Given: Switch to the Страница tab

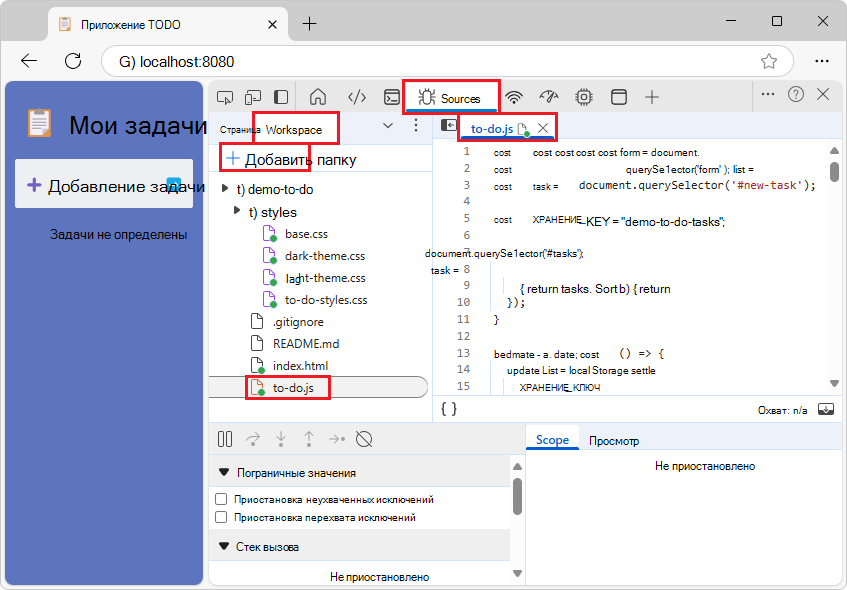Looking at the screenshot, I should coord(240,130).
